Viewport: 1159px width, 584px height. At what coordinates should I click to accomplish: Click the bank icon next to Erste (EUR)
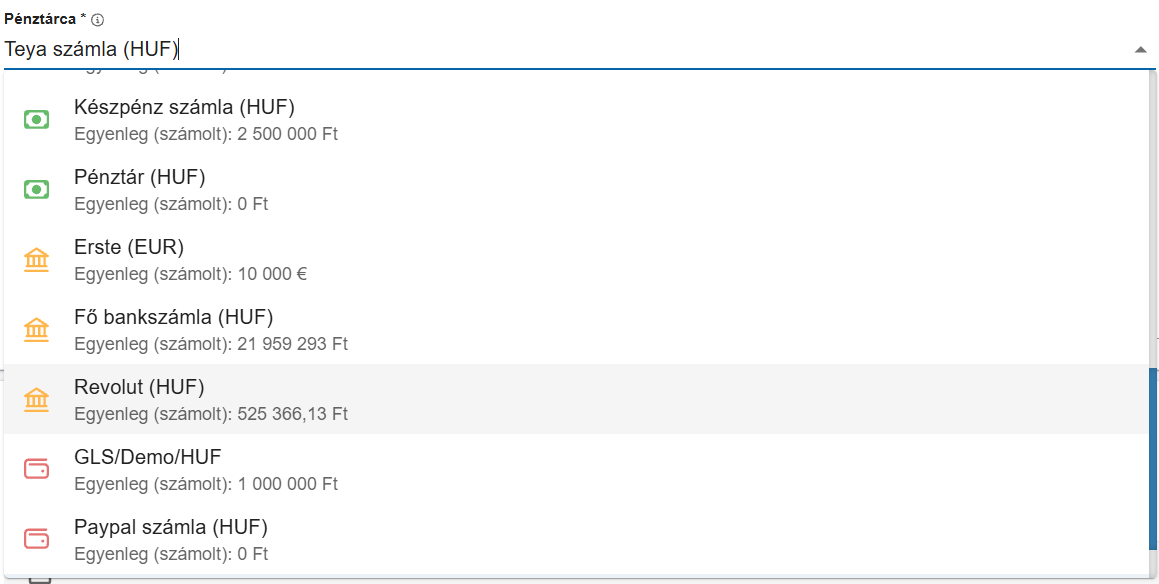[37, 260]
